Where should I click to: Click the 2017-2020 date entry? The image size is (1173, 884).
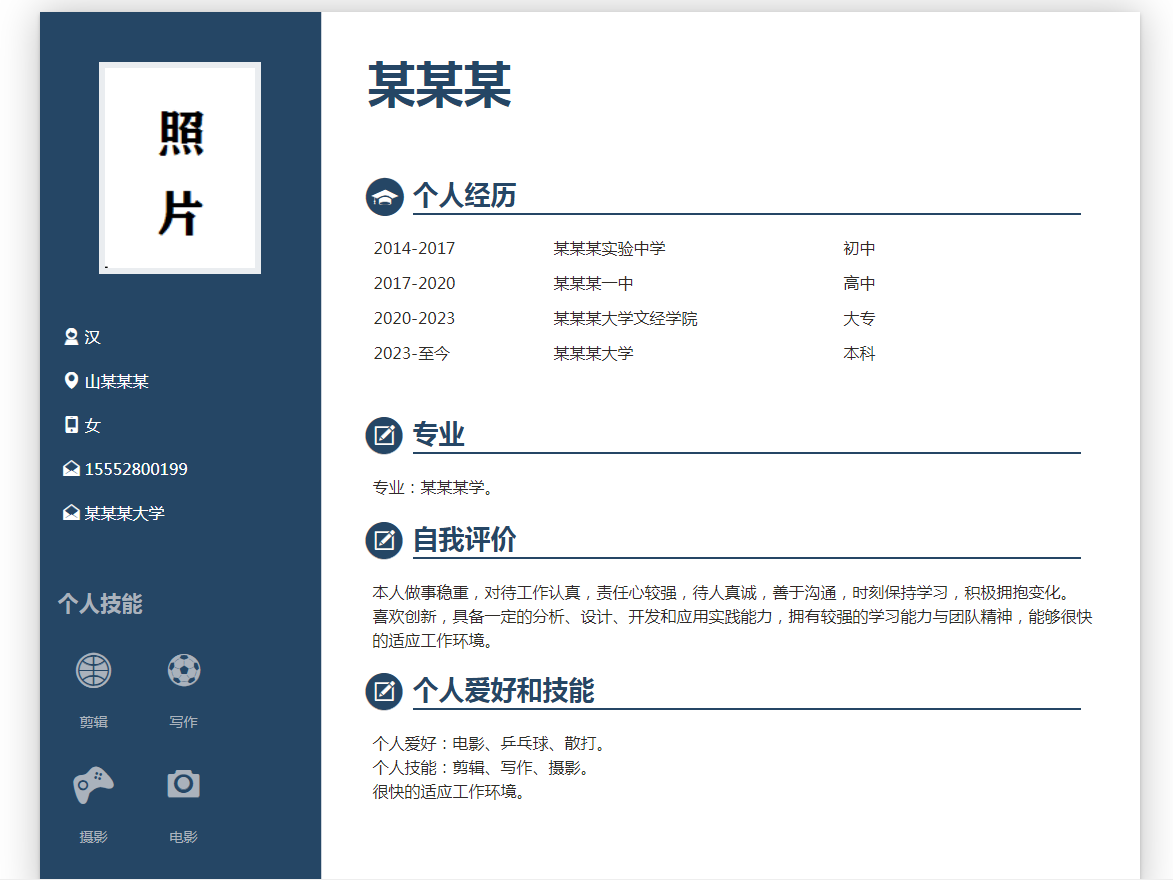click(x=414, y=284)
